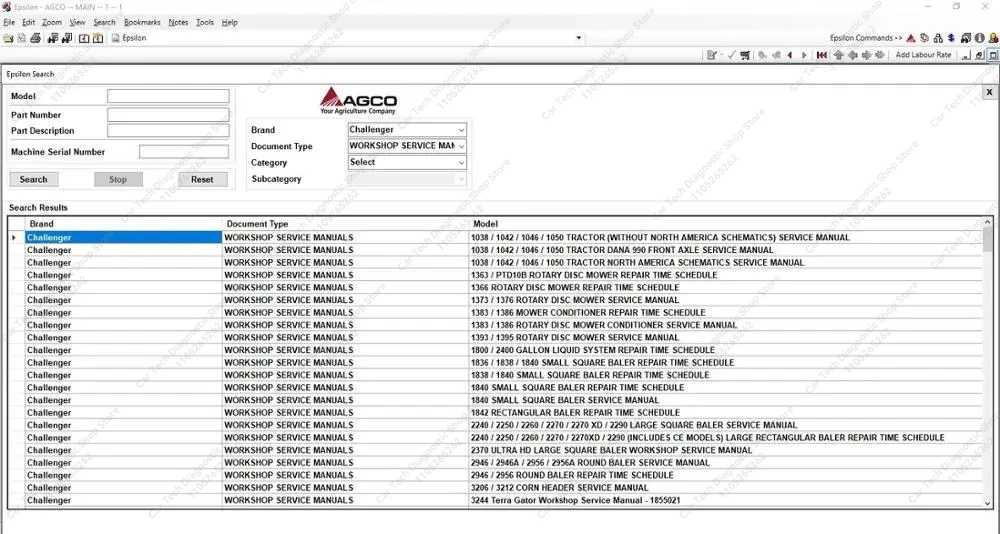Open the Help menu
Screen dimensions: 1000x534
click(230, 22)
